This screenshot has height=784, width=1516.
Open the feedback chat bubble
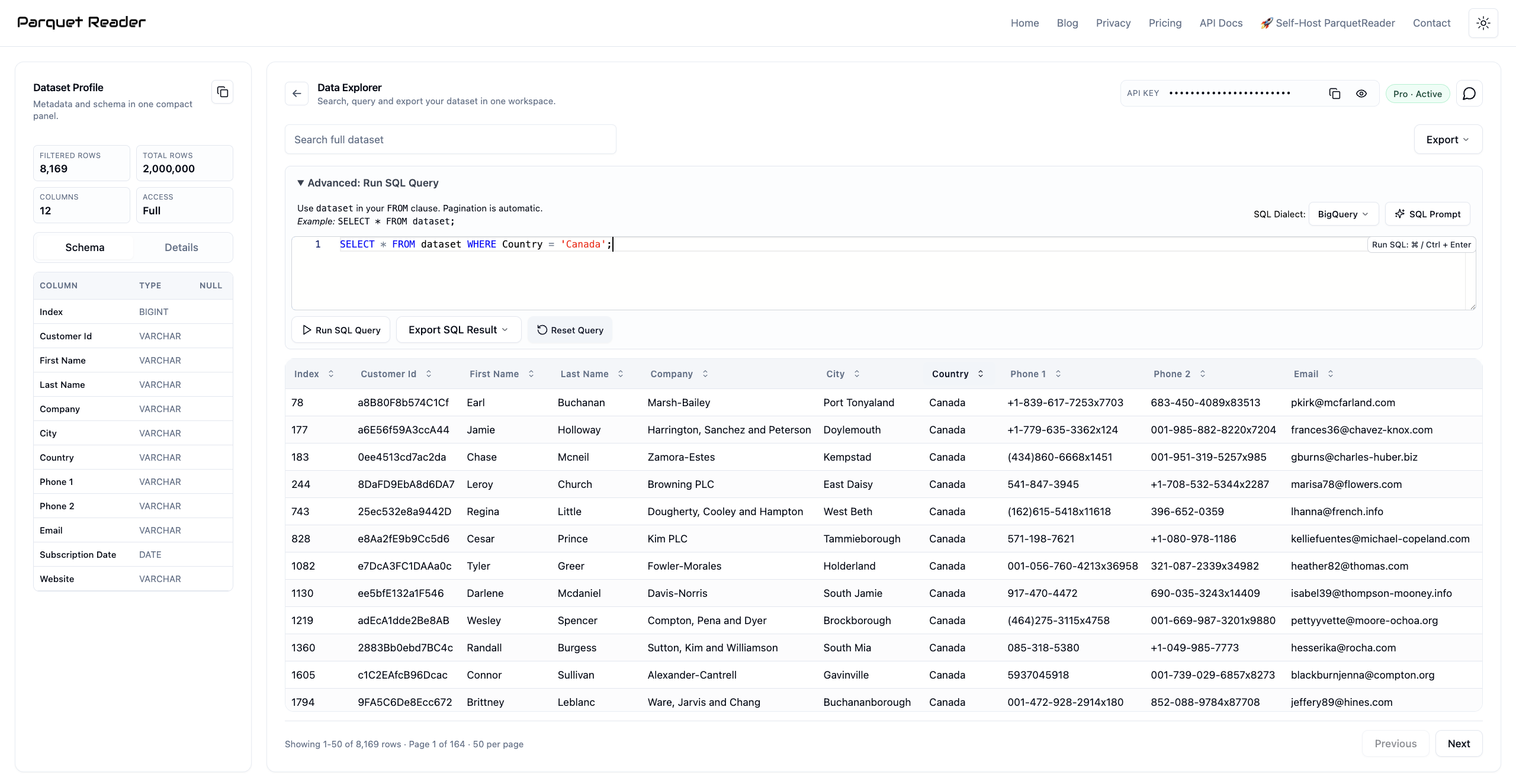pos(1469,93)
